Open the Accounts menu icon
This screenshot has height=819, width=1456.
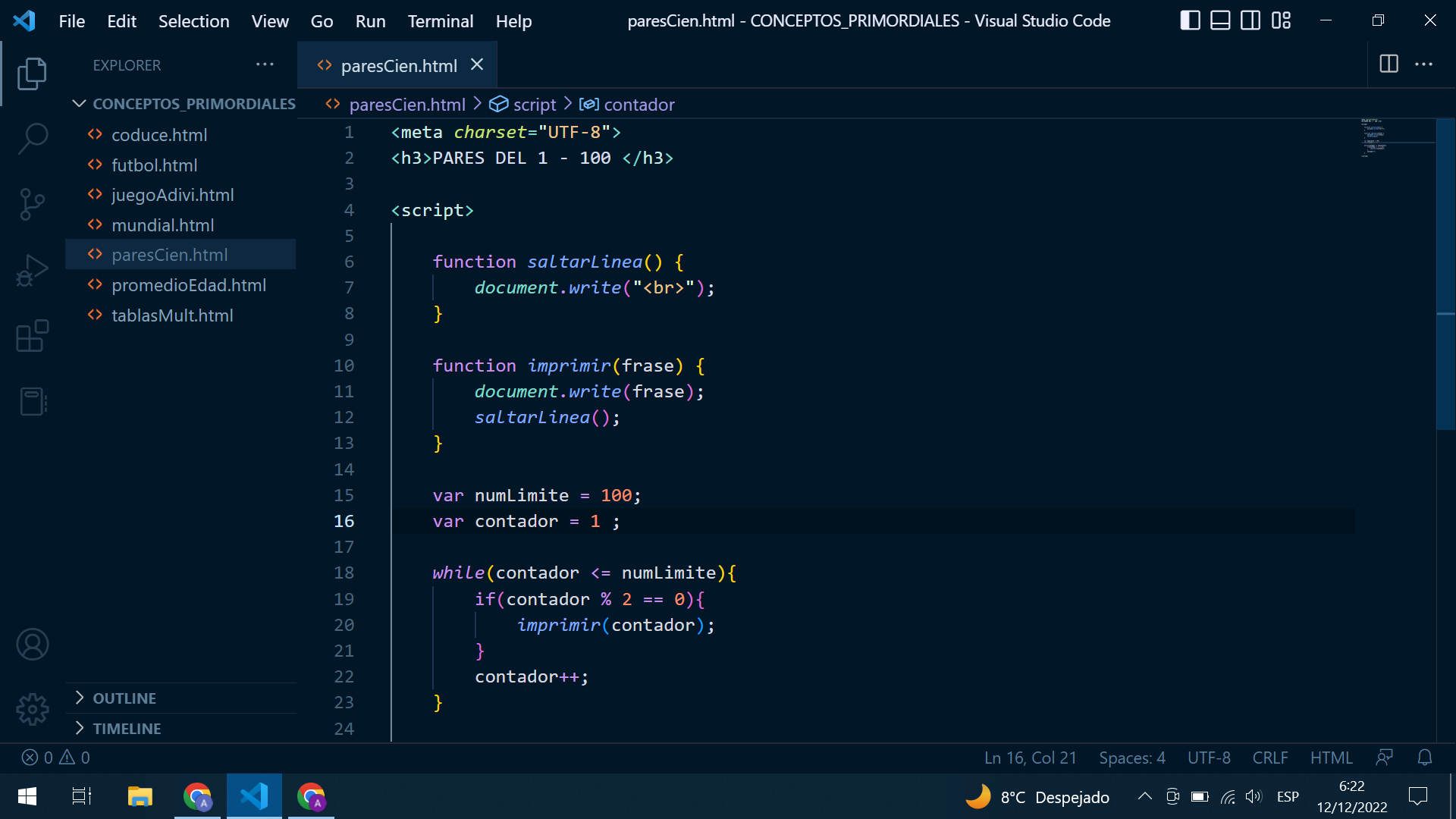32,645
